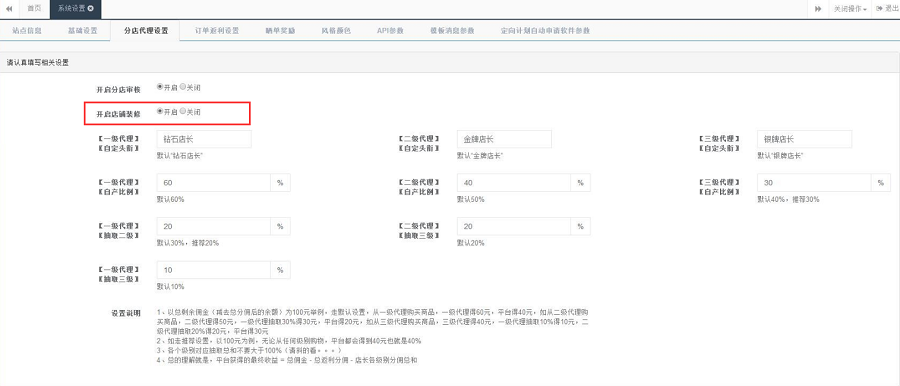Click the double-left arrow tab scroll icon
The image size is (900, 386).
point(9,9)
